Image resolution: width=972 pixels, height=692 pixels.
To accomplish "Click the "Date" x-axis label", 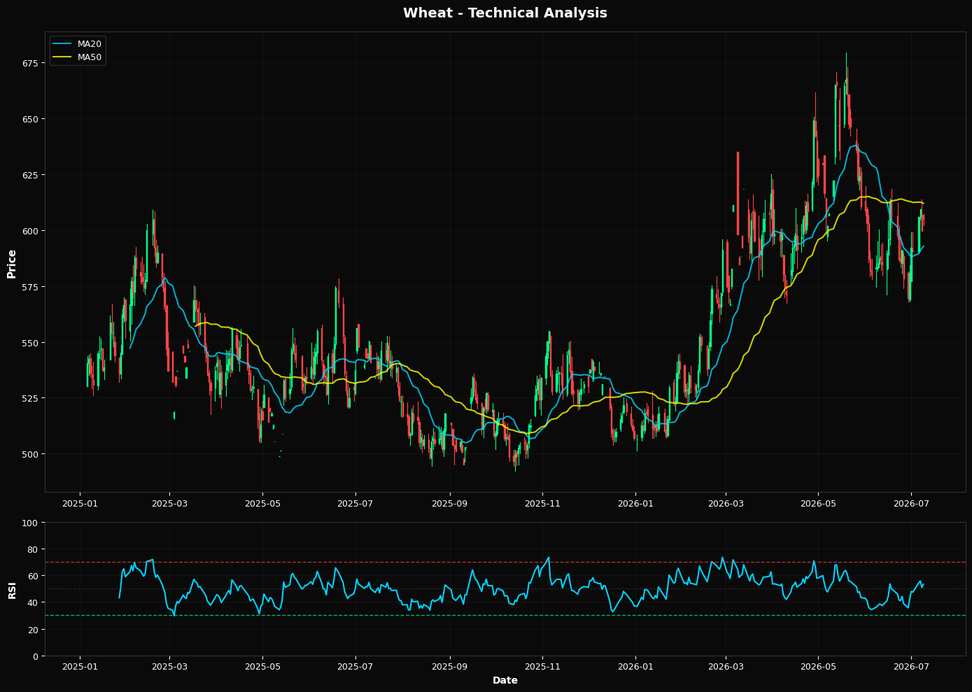I will coord(505,680).
